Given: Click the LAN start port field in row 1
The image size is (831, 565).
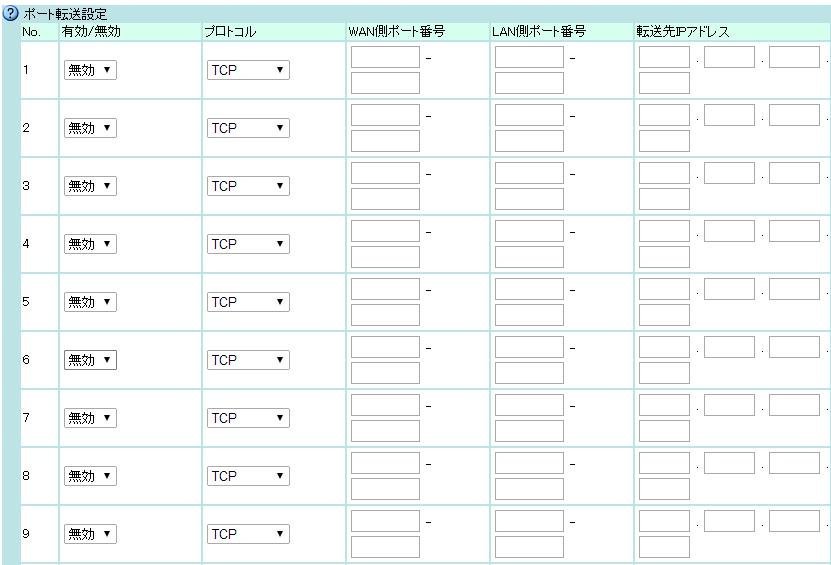Looking at the screenshot, I should (529, 57).
